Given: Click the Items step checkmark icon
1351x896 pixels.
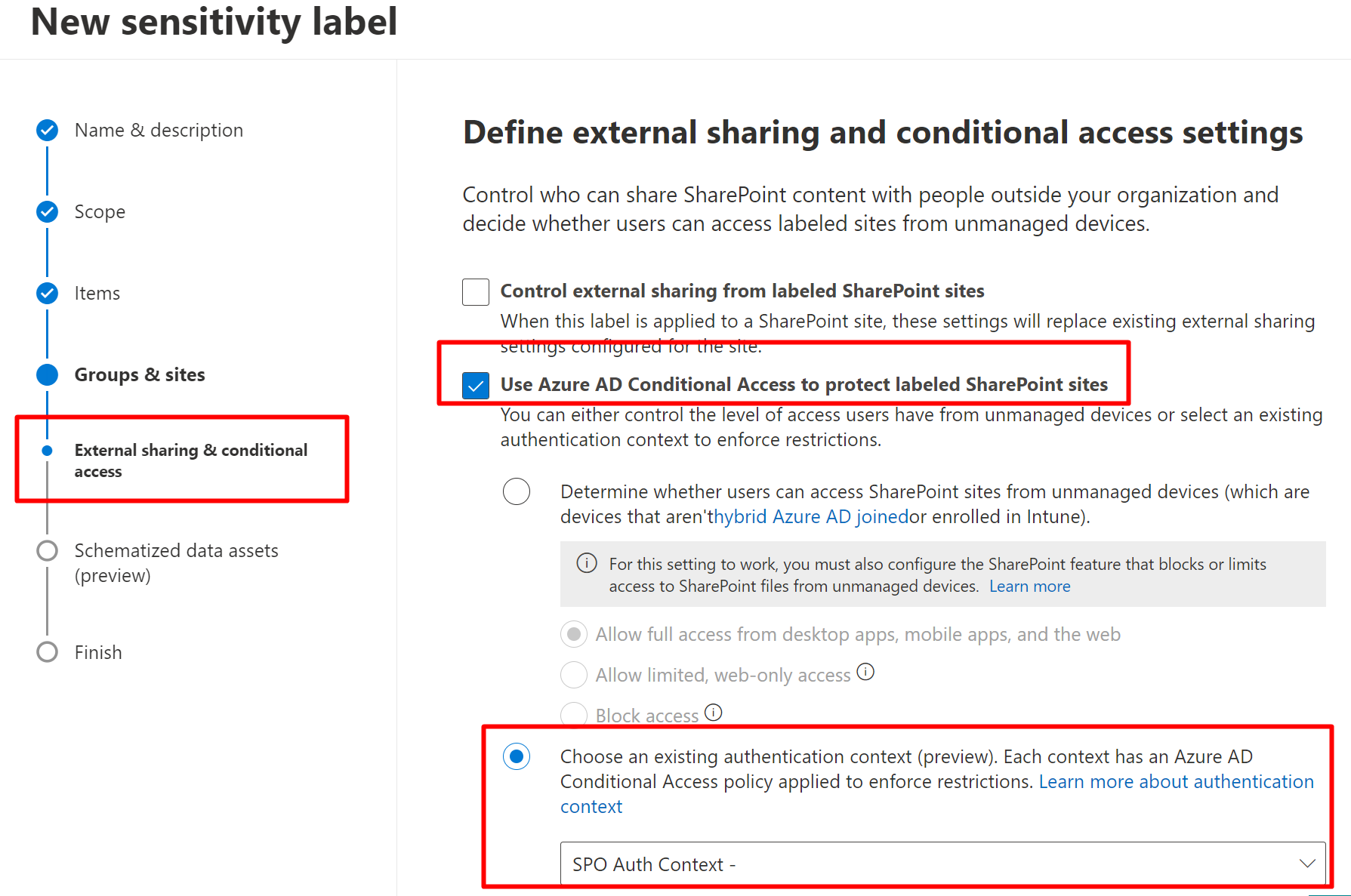Looking at the screenshot, I should click(x=47, y=293).
